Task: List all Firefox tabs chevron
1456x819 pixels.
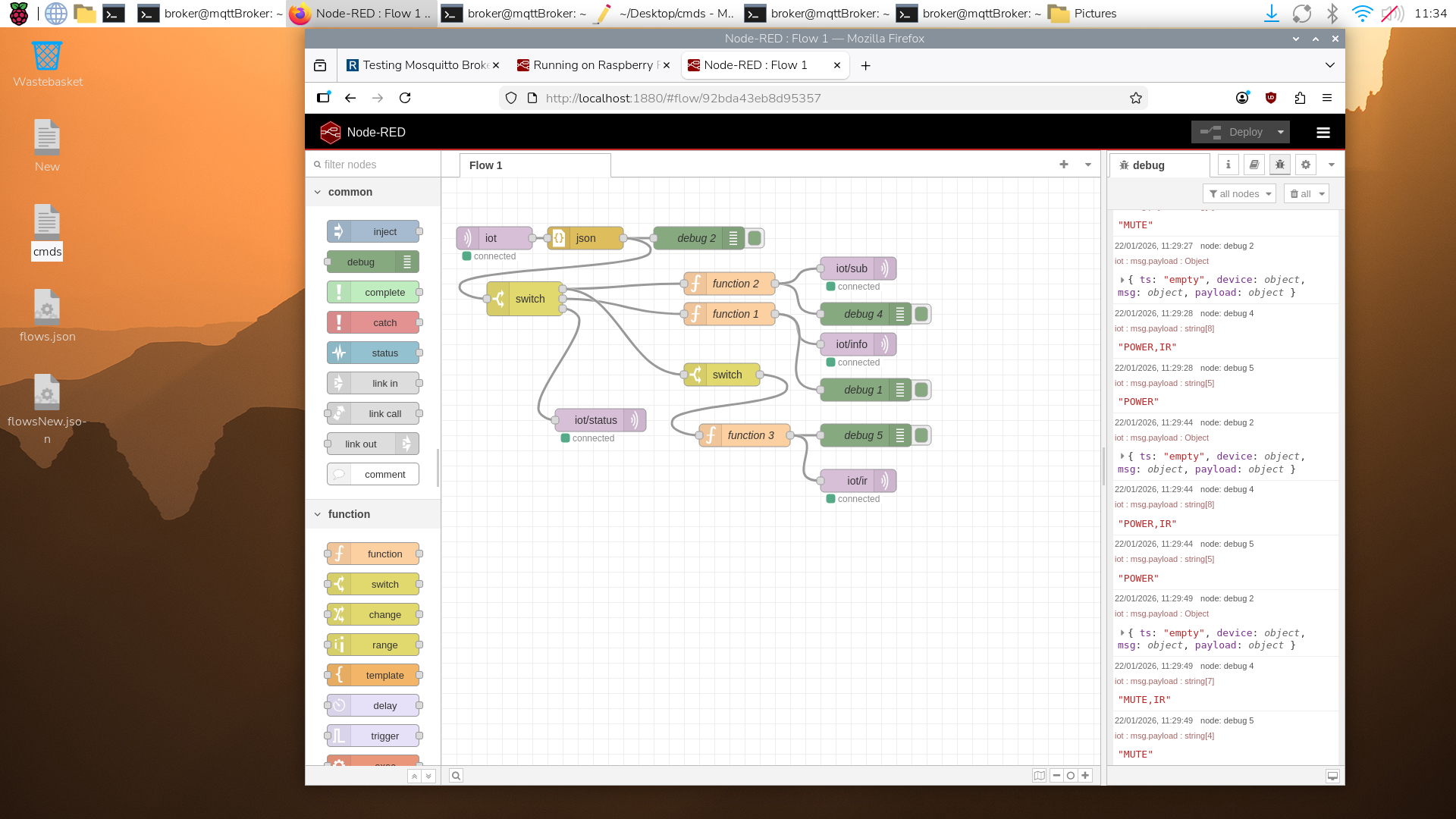Action: click(x=1329, y=65)
